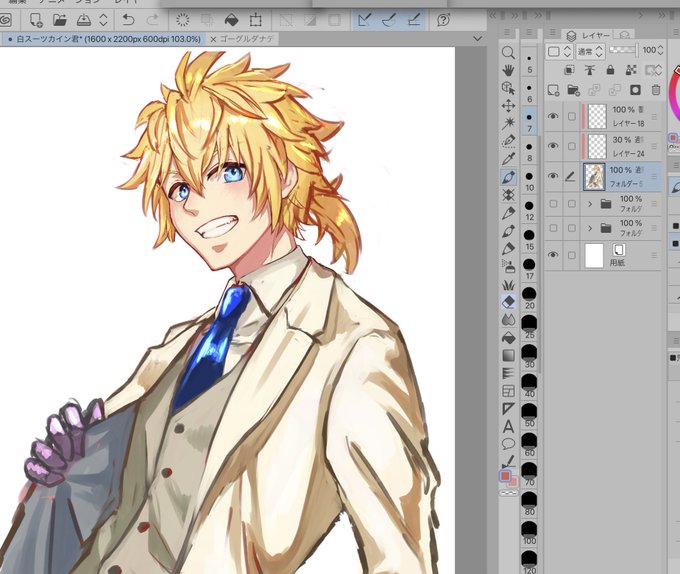The width and height of the screenshot is (680, 574).
Task: Click the Fill icon in command bar
Action: click(x=231, y=20)
